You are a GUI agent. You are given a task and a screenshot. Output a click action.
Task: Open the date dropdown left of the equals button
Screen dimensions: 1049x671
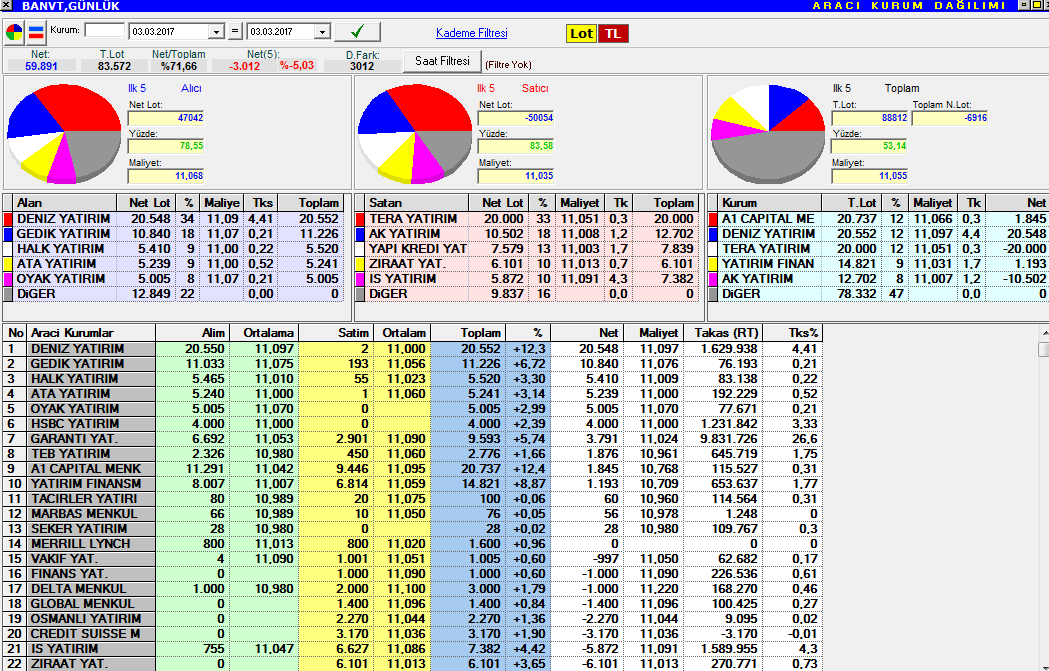tap(215, 32)
